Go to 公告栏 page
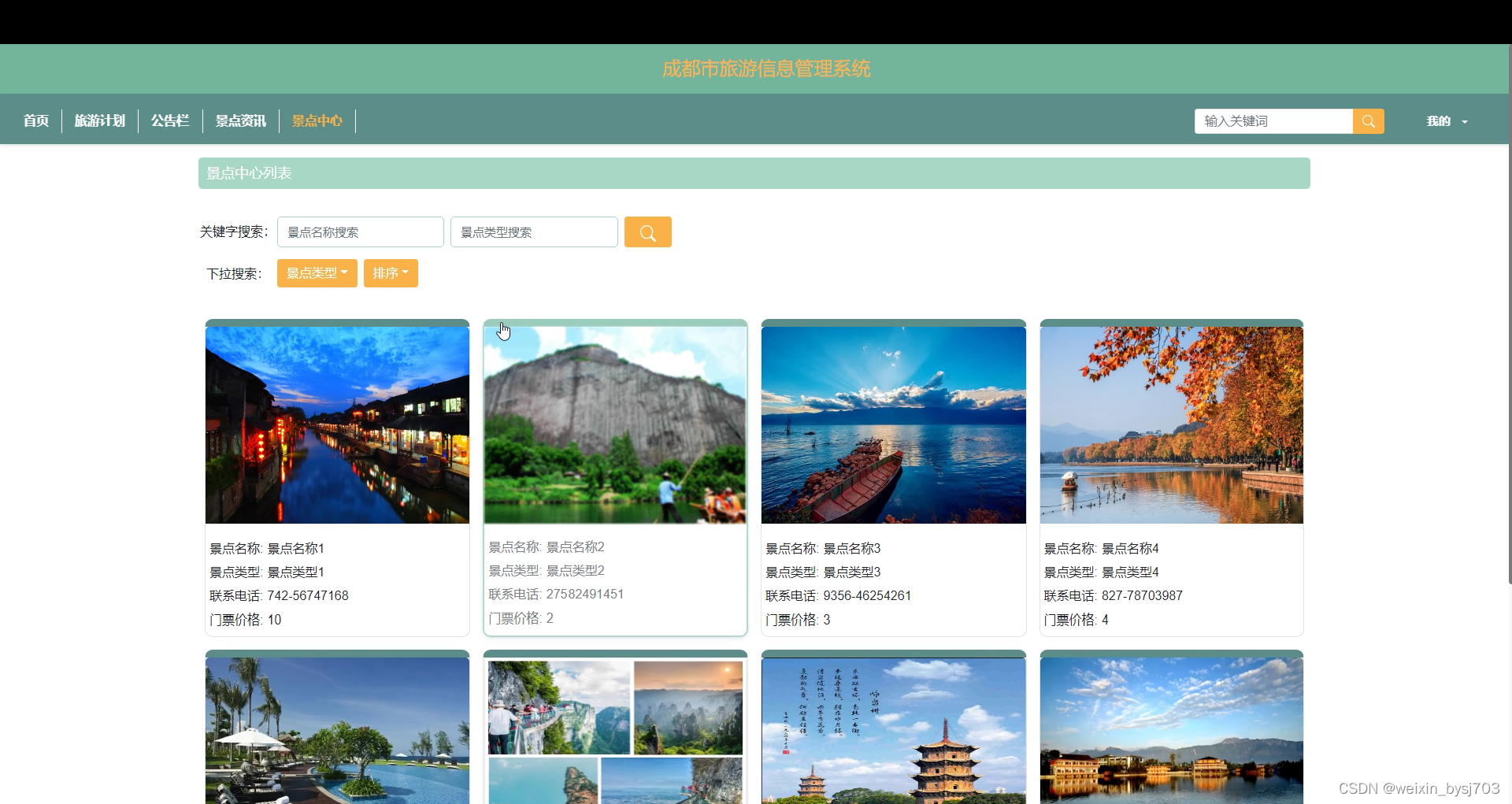 170,120
